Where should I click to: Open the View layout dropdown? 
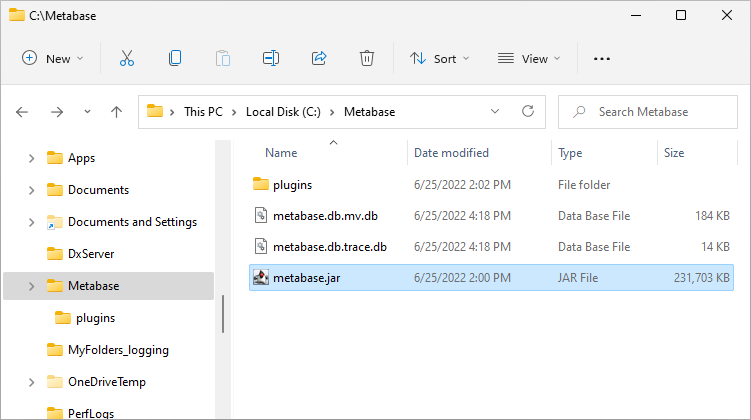point(529,58)
